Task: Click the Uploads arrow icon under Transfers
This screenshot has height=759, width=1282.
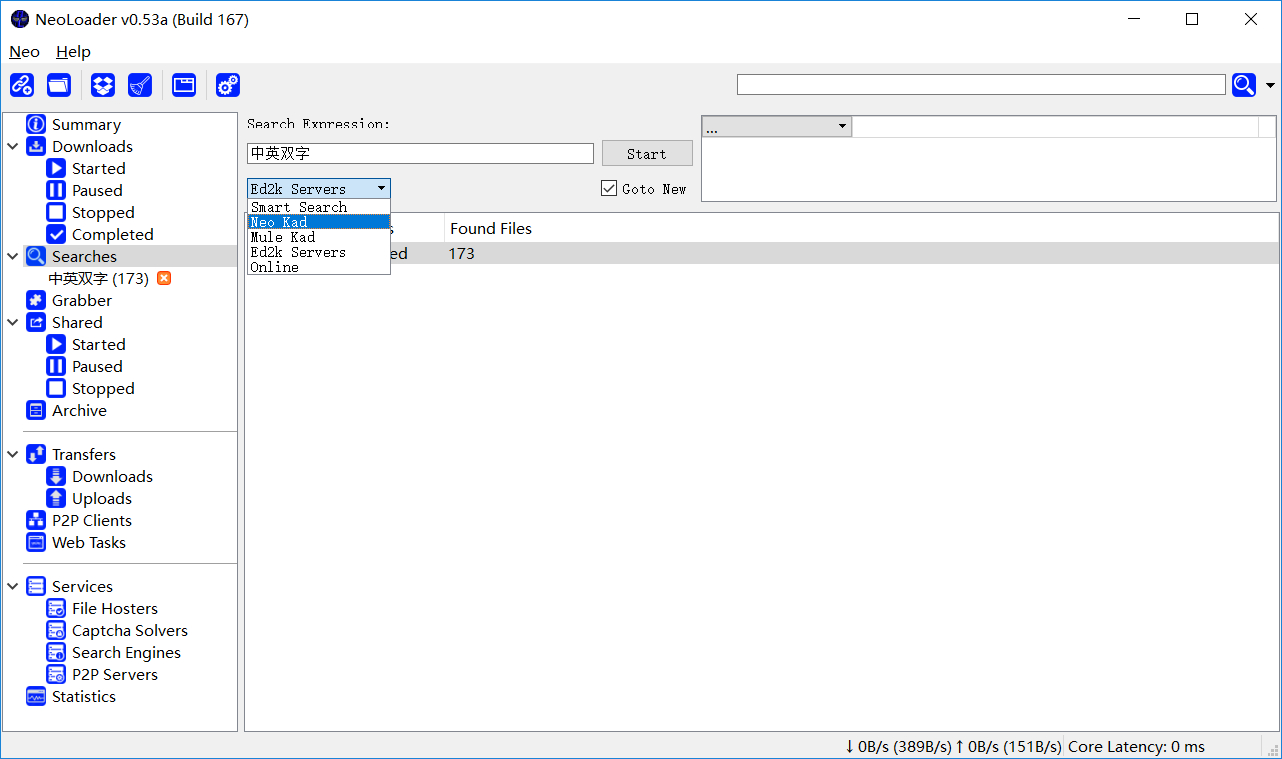Action: (x=56, y=498)
